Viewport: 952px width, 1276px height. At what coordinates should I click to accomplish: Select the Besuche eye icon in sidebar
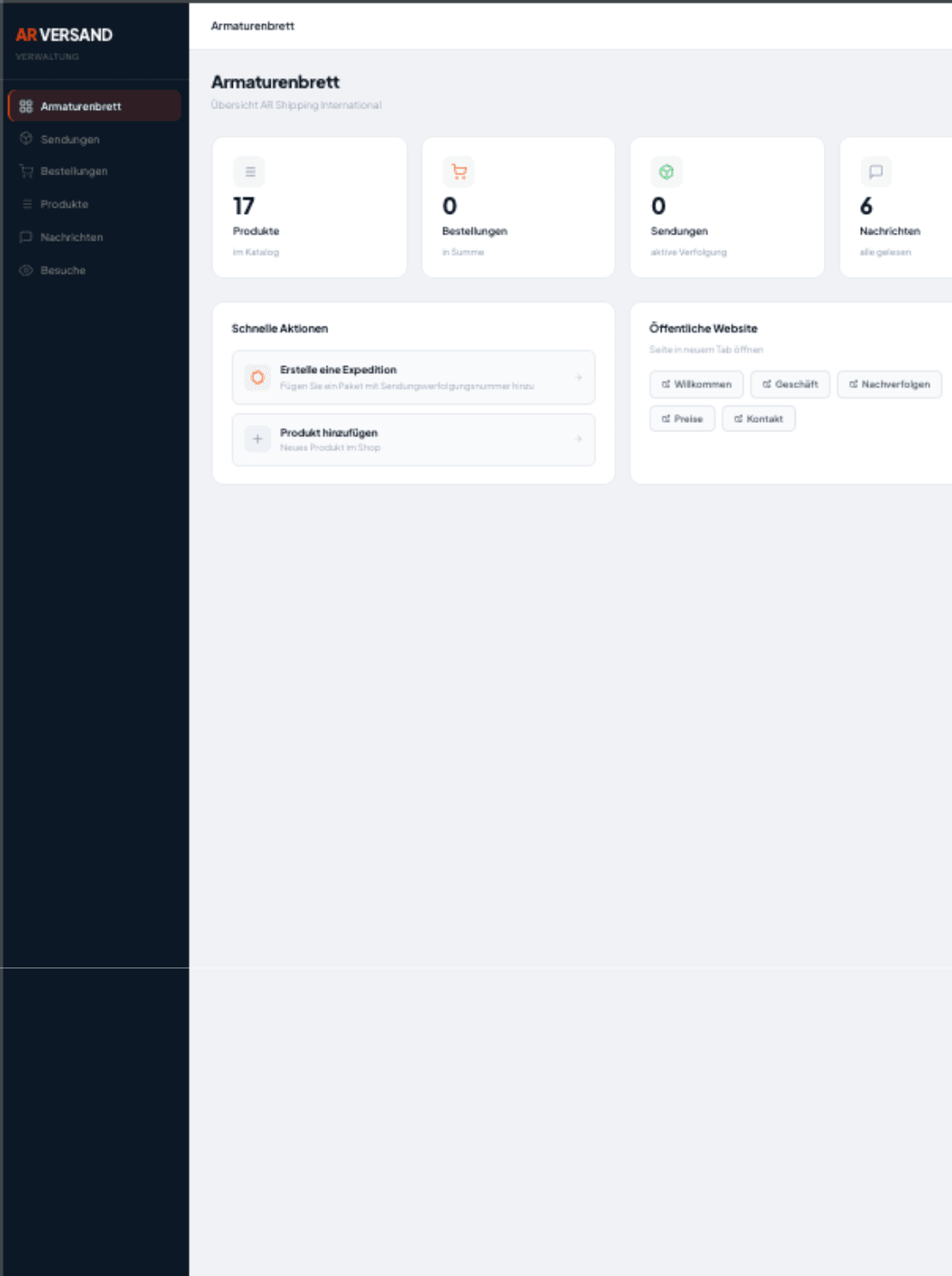pos(26,270)
